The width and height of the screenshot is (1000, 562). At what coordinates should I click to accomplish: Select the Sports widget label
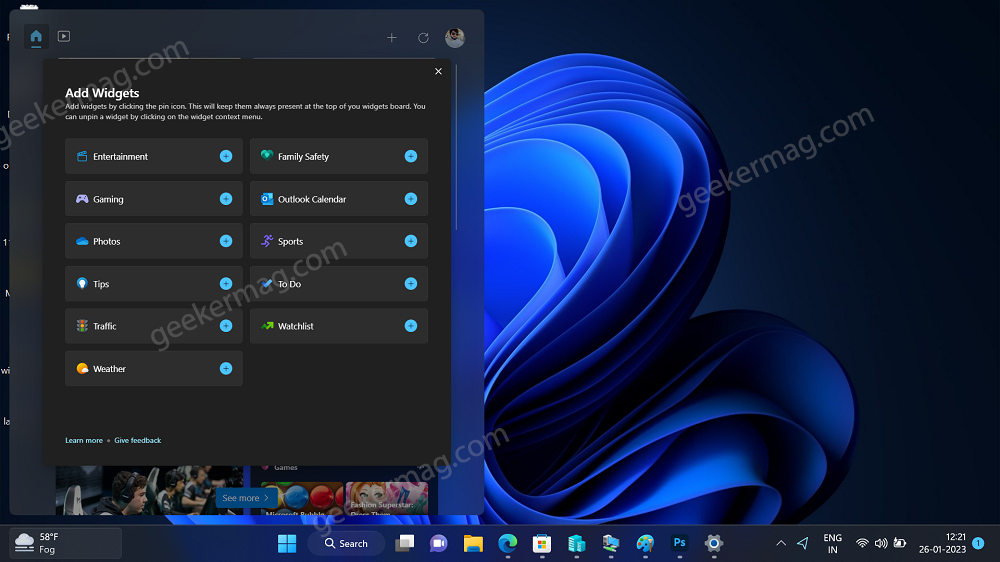pyautogui.click(x=290, y=241)
